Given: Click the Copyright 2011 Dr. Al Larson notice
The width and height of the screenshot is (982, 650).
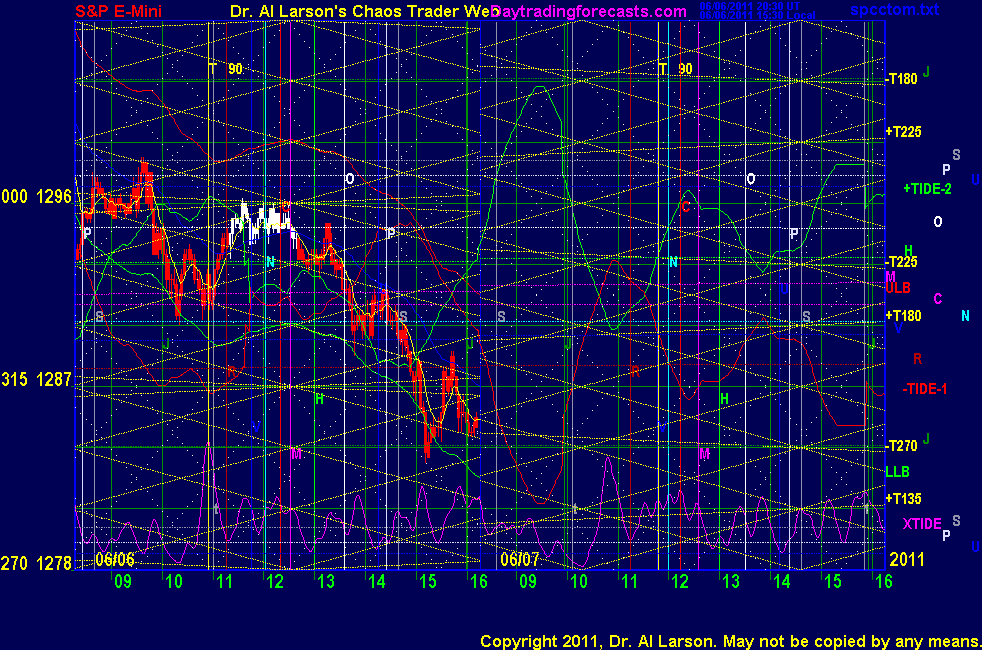Looking at the screenshot, I should 730,641.
